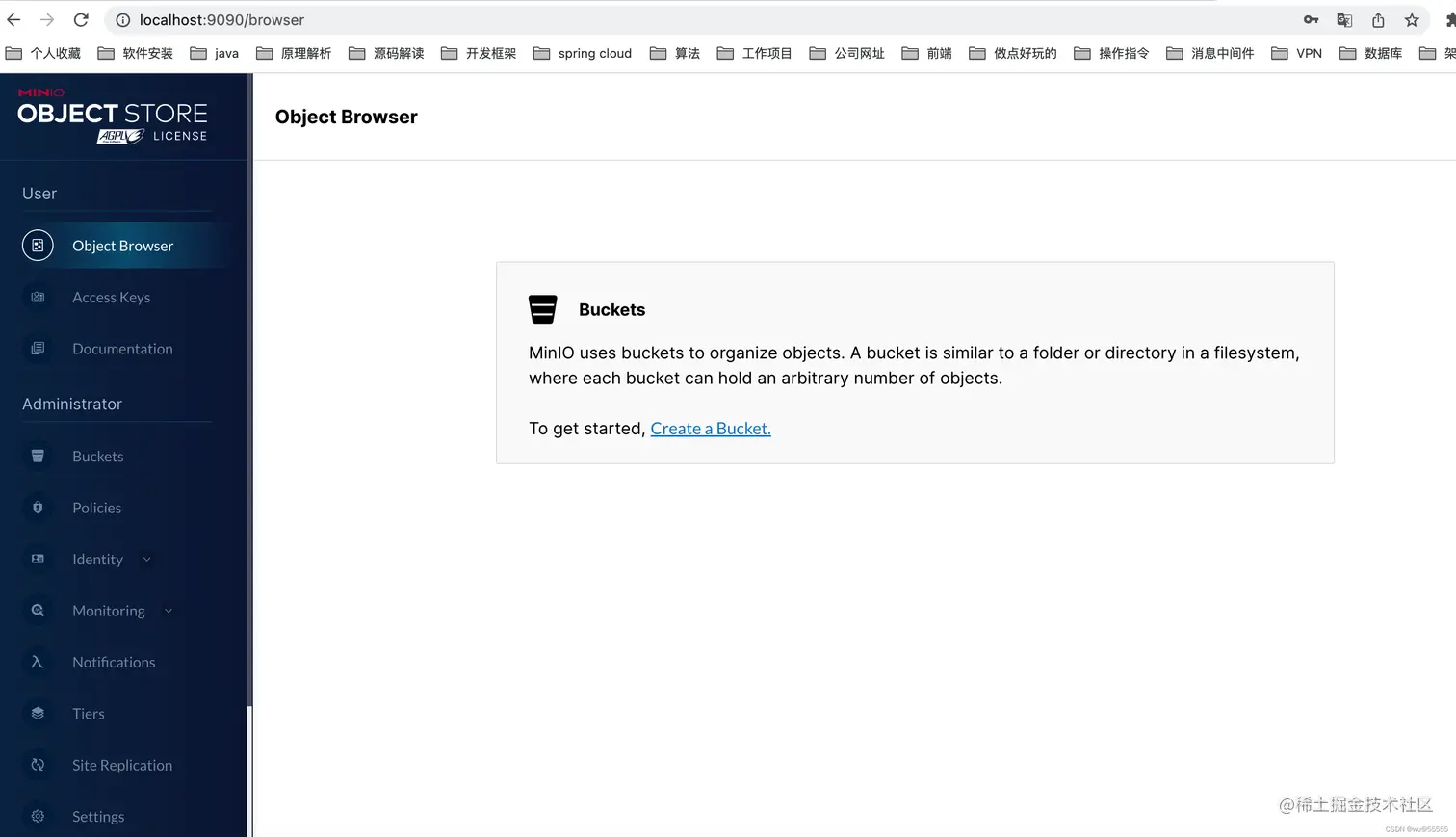The height and width of the screenshot is (837, 1456).
Task: Click the Documentation sidebar icon
Action: point(38,349)
